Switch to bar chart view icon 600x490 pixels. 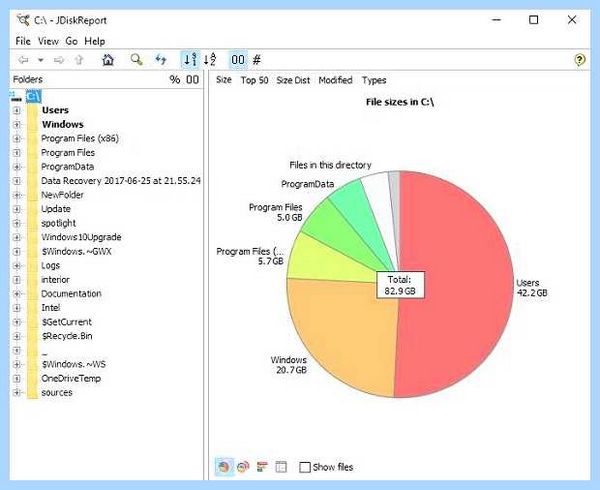point(262,467)
